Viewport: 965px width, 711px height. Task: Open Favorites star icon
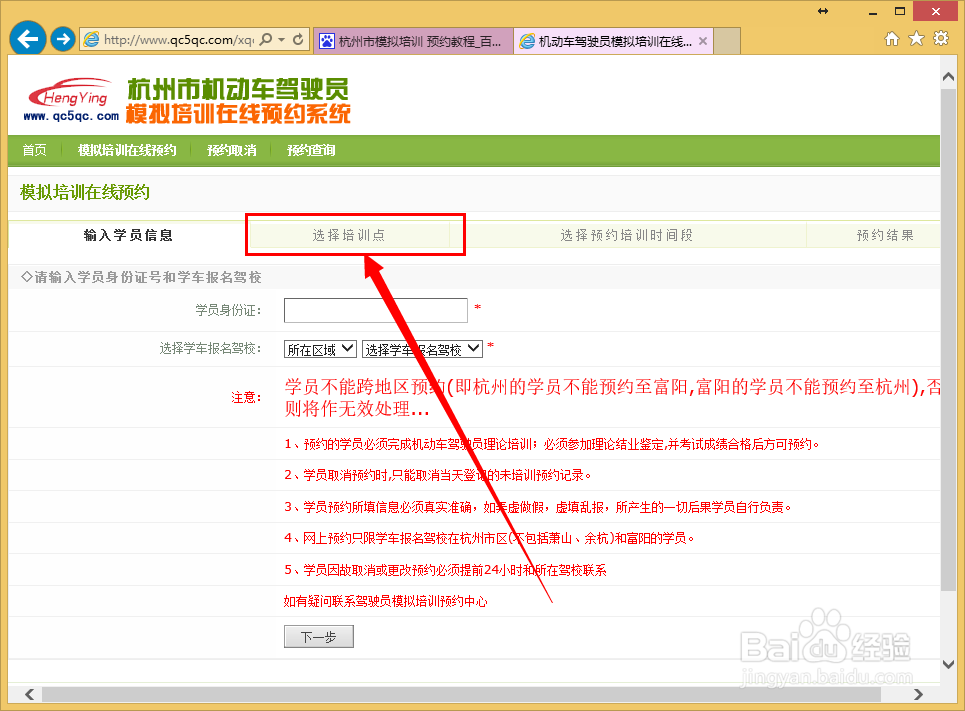click(x=916, y=39)
